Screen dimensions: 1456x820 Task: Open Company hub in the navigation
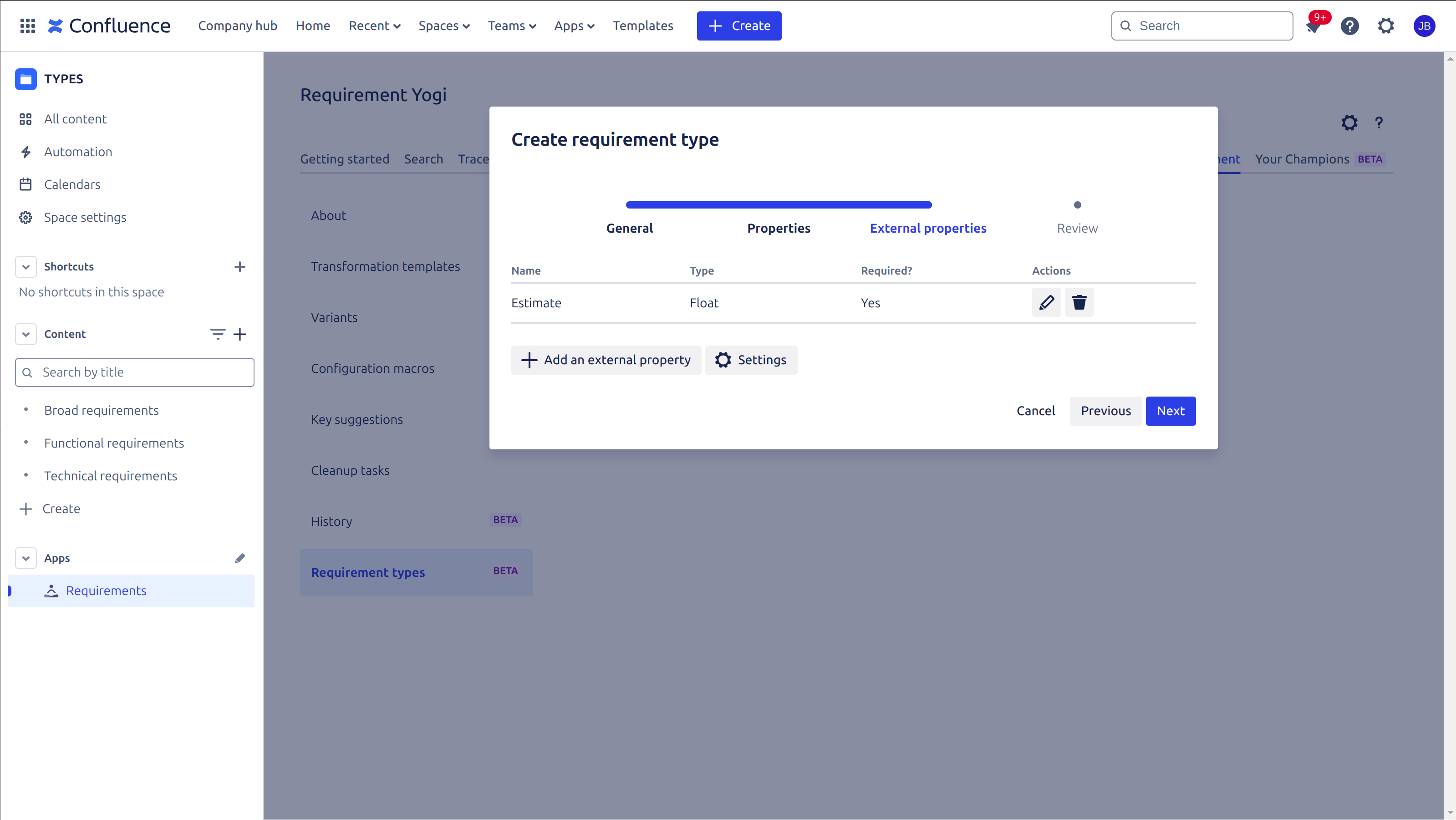[x=237, y=26]
